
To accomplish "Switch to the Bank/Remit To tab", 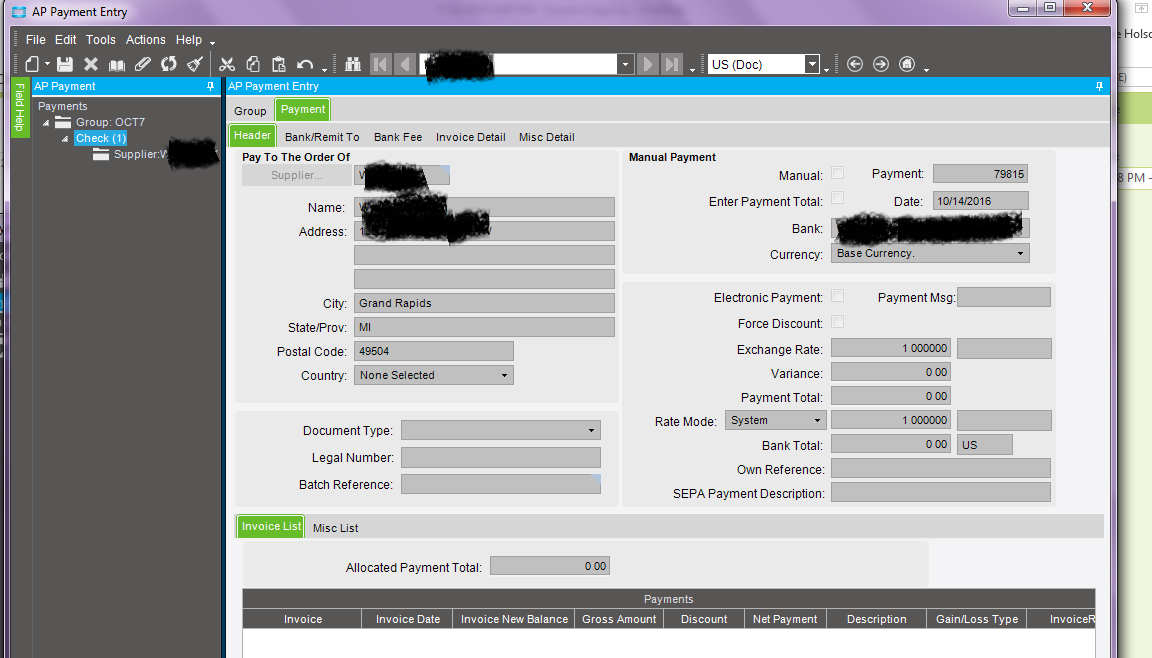I will [x=322, y=137].
